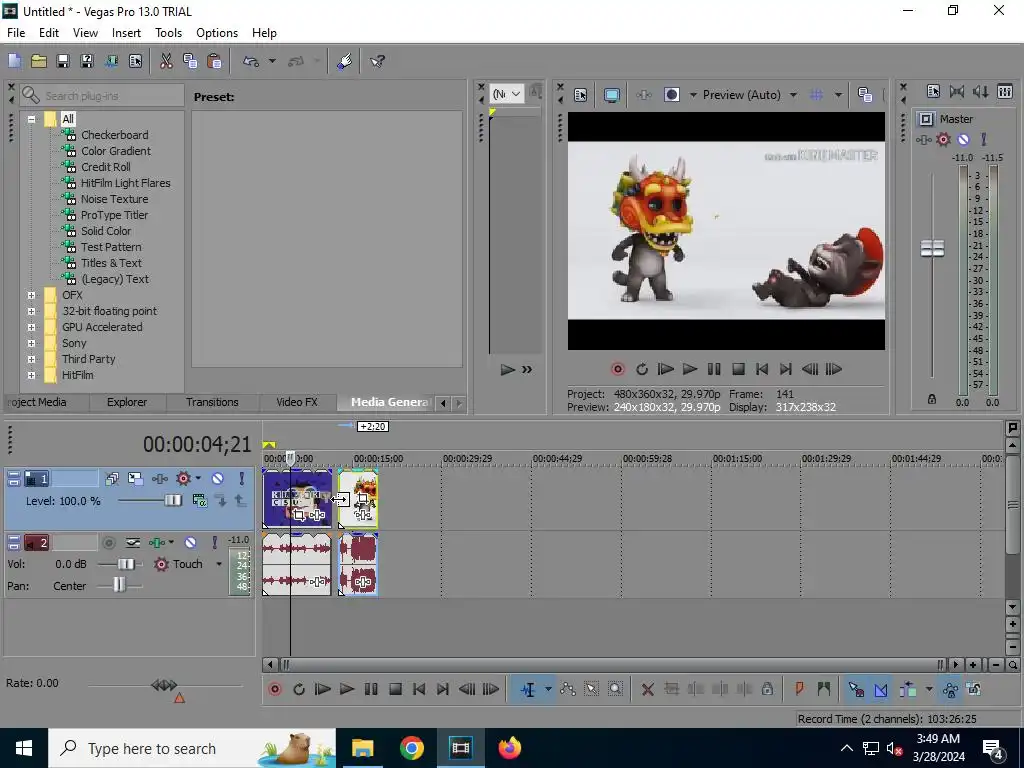
Task: Click the Delete X icon in edit toolbar
Action: click(x=647, y=690)
